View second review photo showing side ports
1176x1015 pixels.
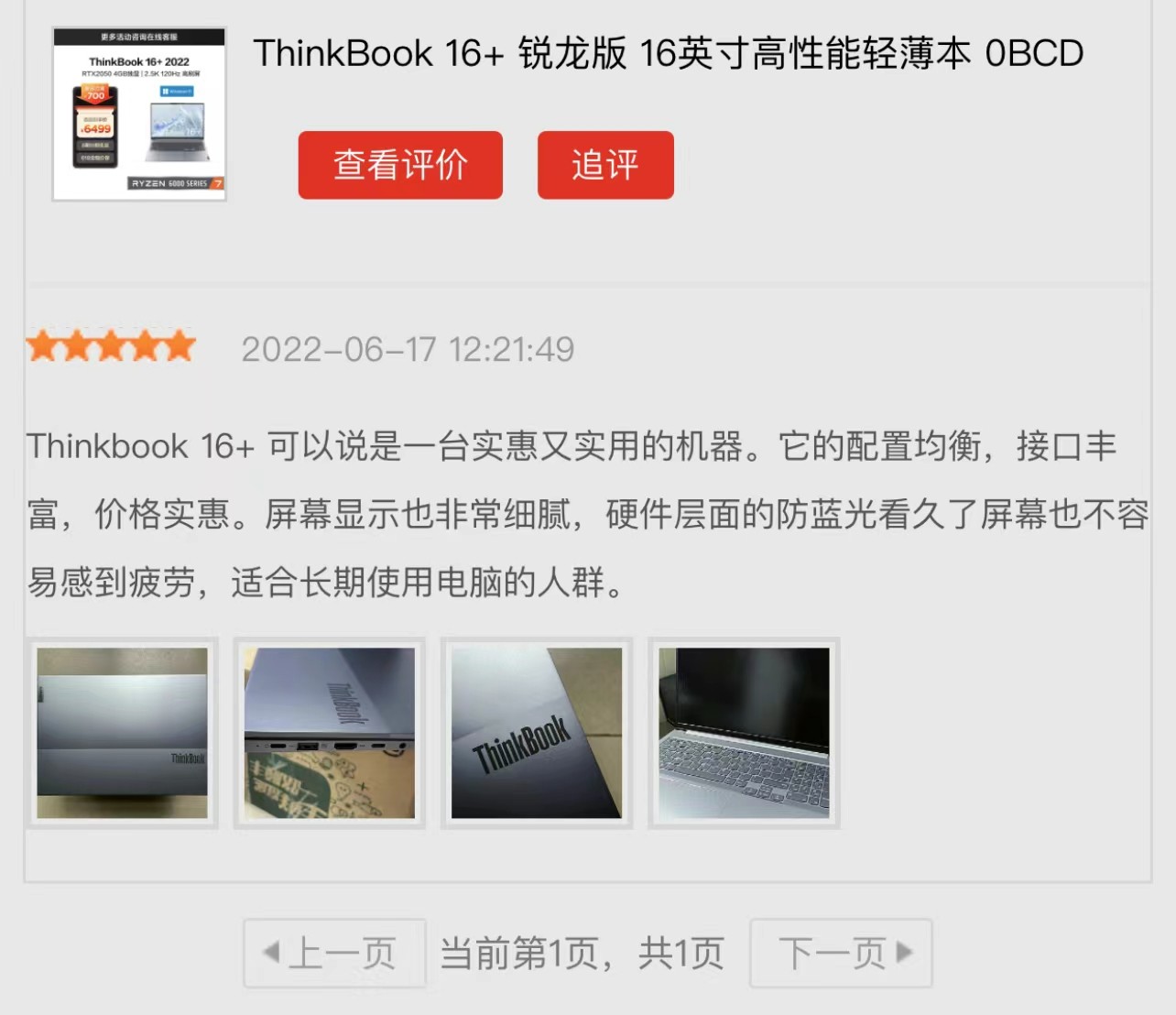[329, 733]
